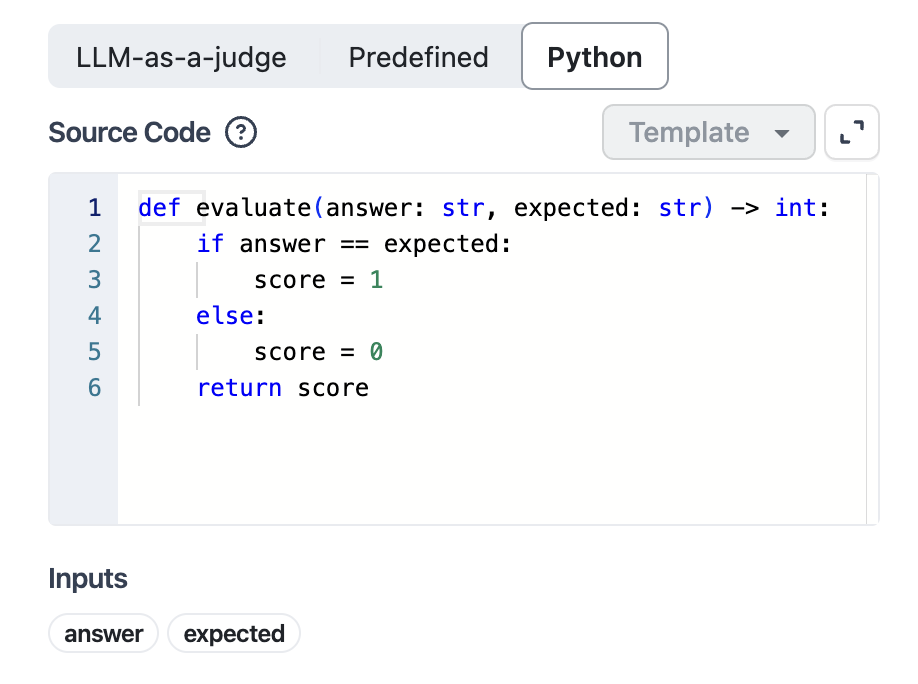Screen dimensions: 918x684
Task: Click the "int" return type annotation
Action: coord(795,208)
